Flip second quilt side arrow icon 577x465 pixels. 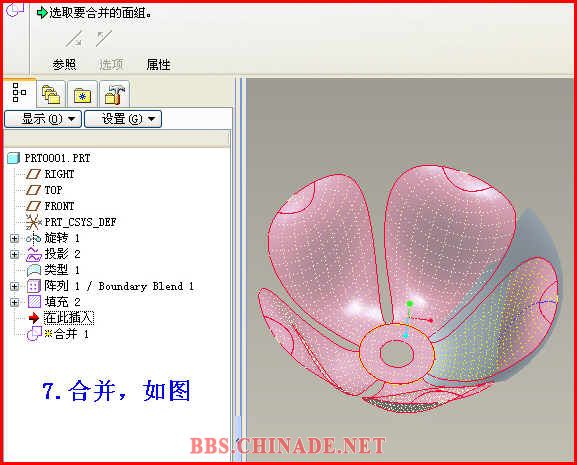(103, 38)
